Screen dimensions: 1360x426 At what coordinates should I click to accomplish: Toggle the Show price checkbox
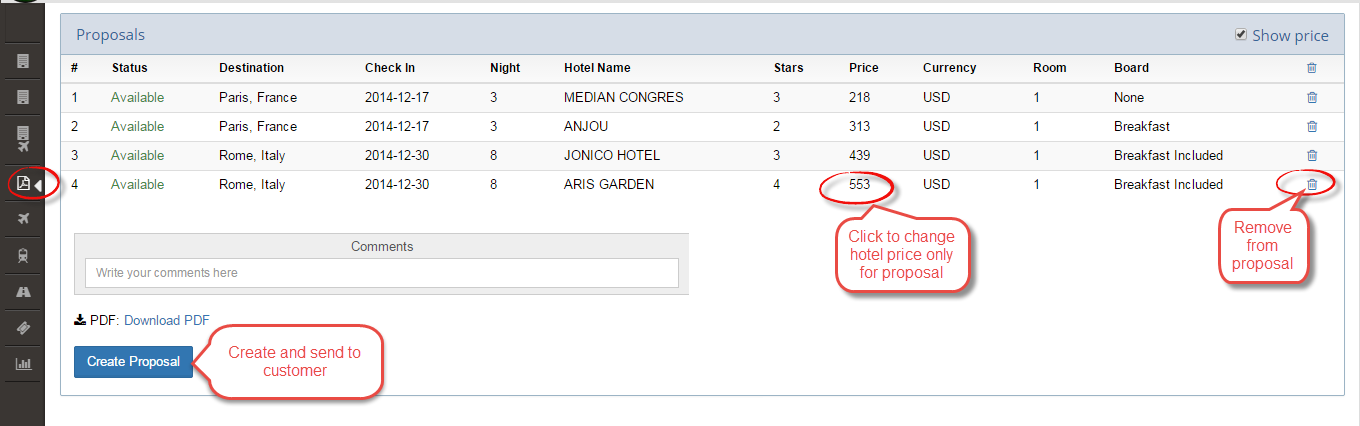click(1241, 34)
